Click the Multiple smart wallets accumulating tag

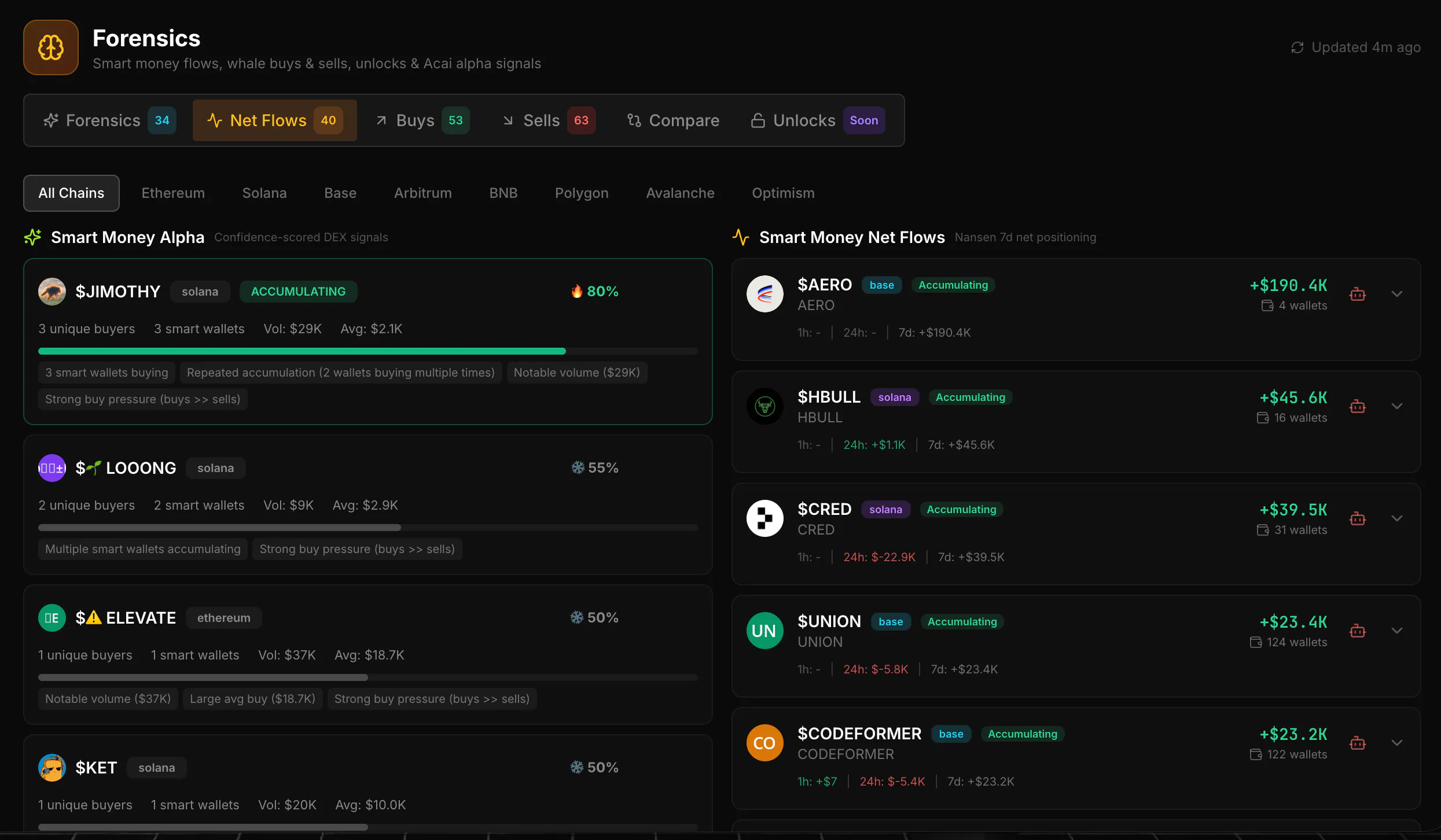143,549
